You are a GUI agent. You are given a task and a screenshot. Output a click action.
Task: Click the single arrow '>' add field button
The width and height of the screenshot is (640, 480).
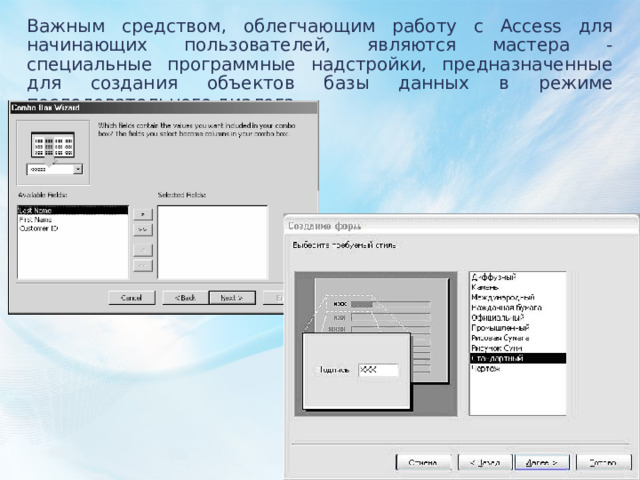[143, 214]
